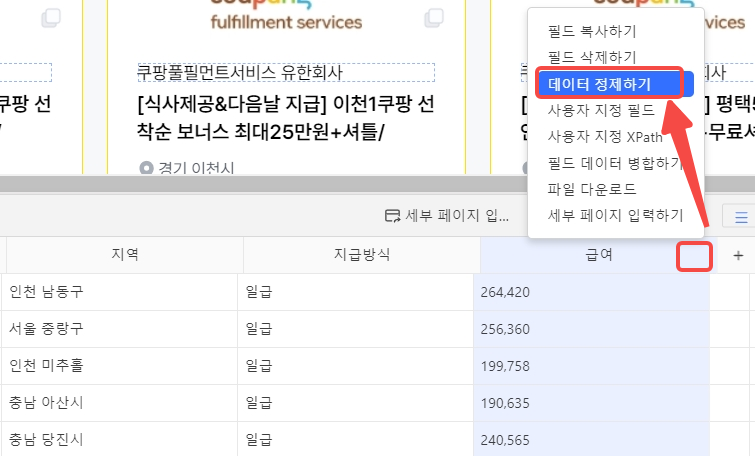The width and height of the screenshot is (755, 456).
Task: Select 필드 복사하기 from the context menu
Action: pos(592,32)
